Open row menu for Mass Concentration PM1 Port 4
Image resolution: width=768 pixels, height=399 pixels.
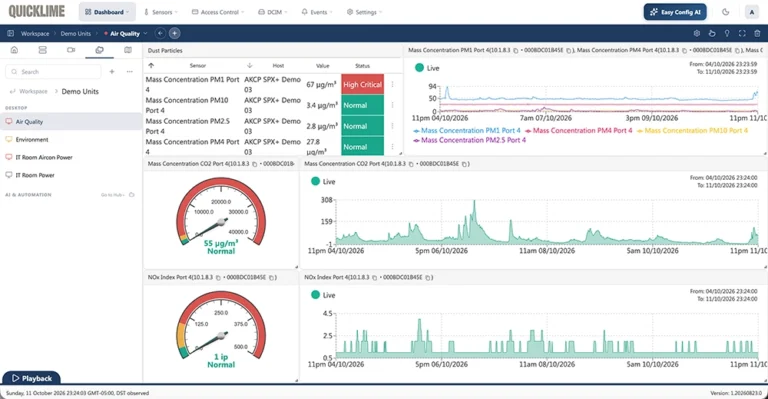point(392,84)
